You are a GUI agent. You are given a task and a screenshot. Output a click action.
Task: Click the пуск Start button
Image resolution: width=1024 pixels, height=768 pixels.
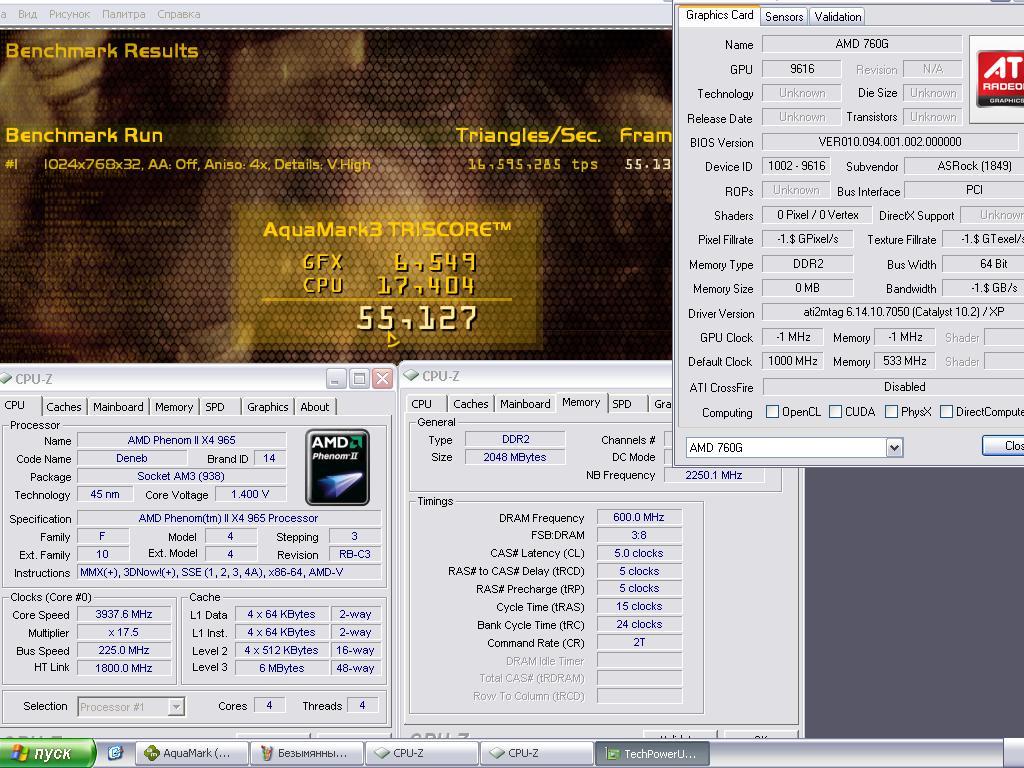tap(48, 753)
